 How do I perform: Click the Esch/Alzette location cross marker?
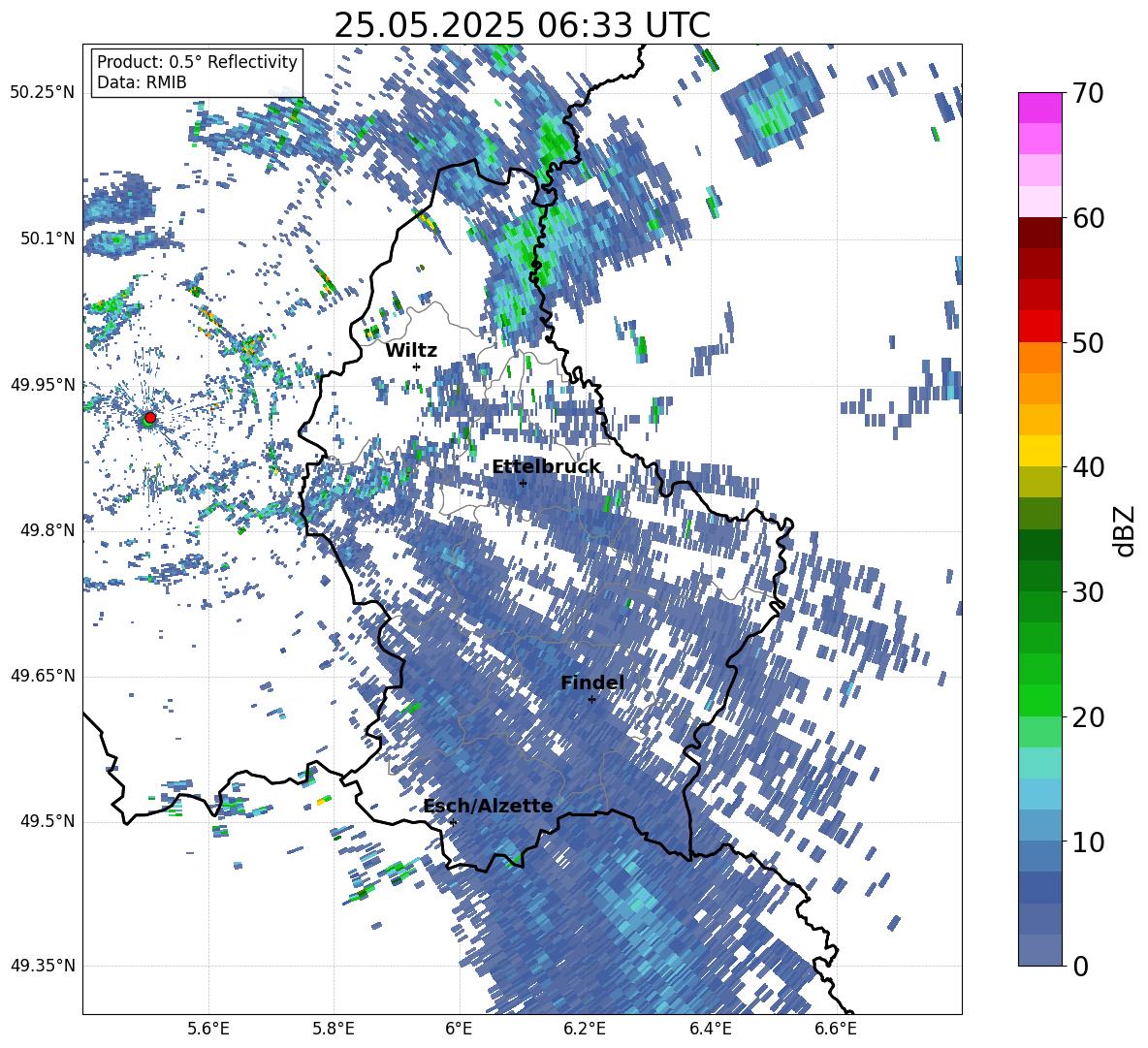tap(453, 822)
